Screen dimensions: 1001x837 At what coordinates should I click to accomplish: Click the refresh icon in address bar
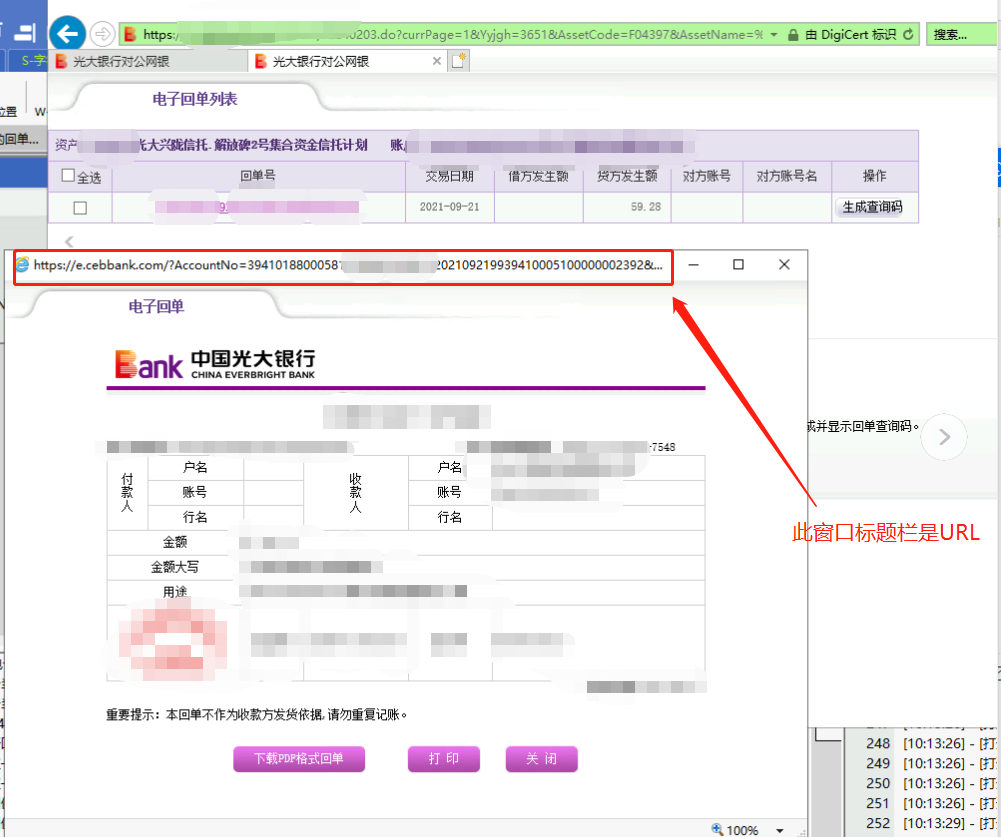(908, 34)
